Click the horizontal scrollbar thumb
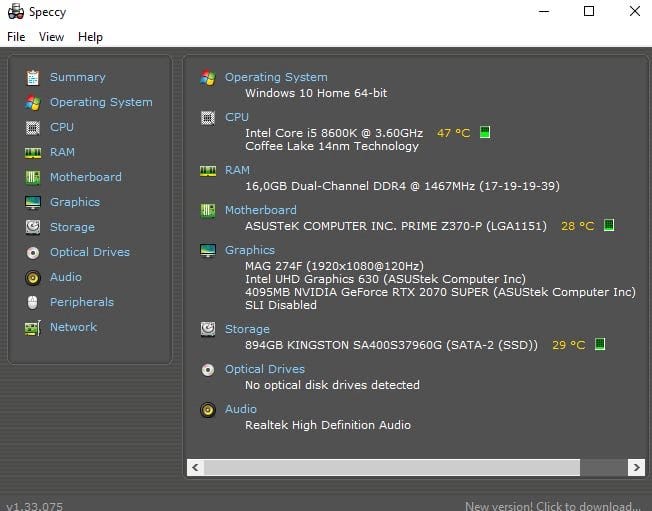Image resolution: width=652 pixels, height=511 pixels. pos(392,467)
